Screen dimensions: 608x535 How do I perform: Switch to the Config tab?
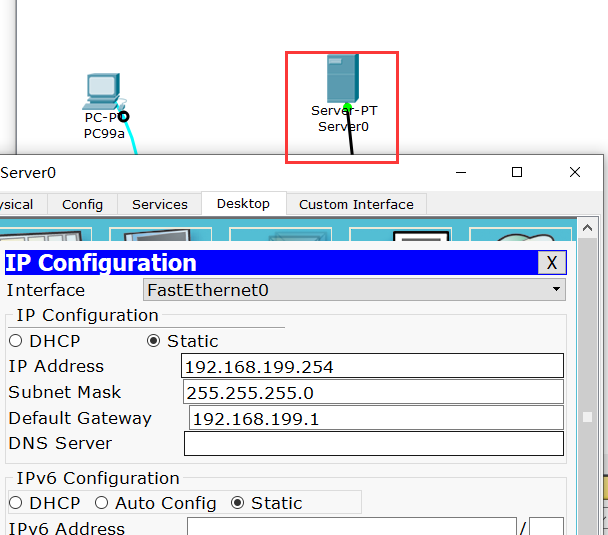coord(82,204)
